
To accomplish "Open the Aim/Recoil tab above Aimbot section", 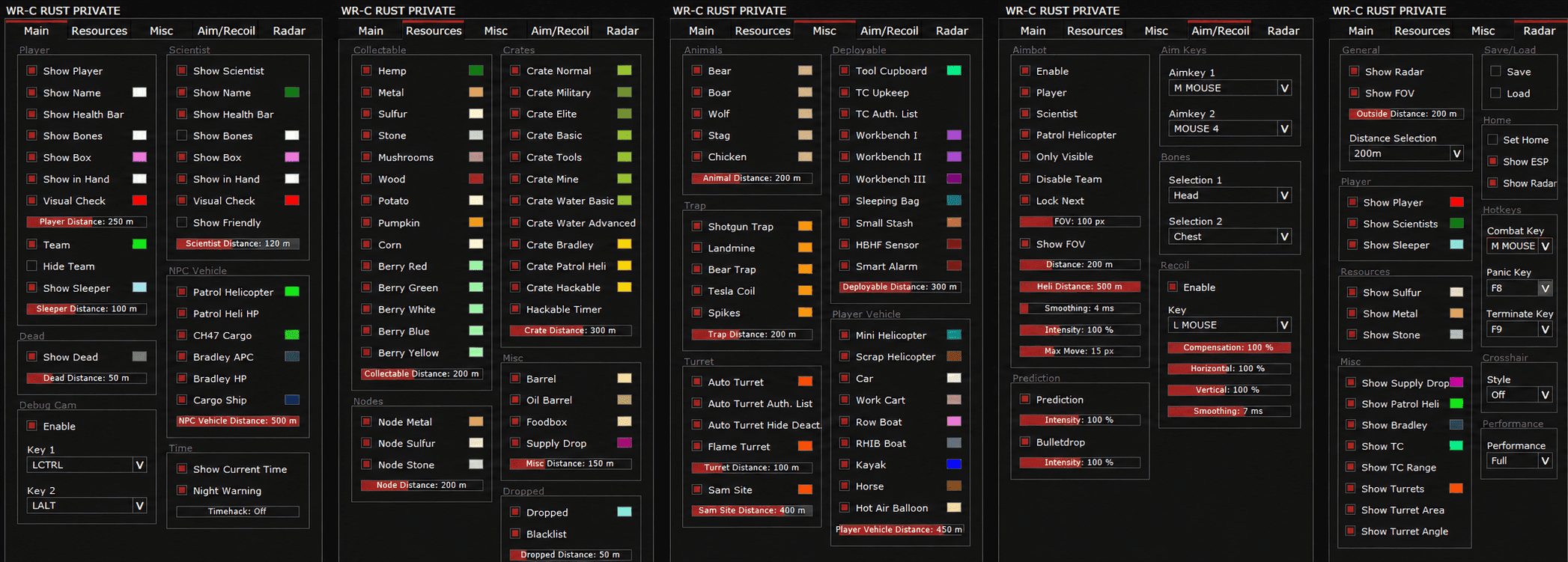I will (1220, 31).
